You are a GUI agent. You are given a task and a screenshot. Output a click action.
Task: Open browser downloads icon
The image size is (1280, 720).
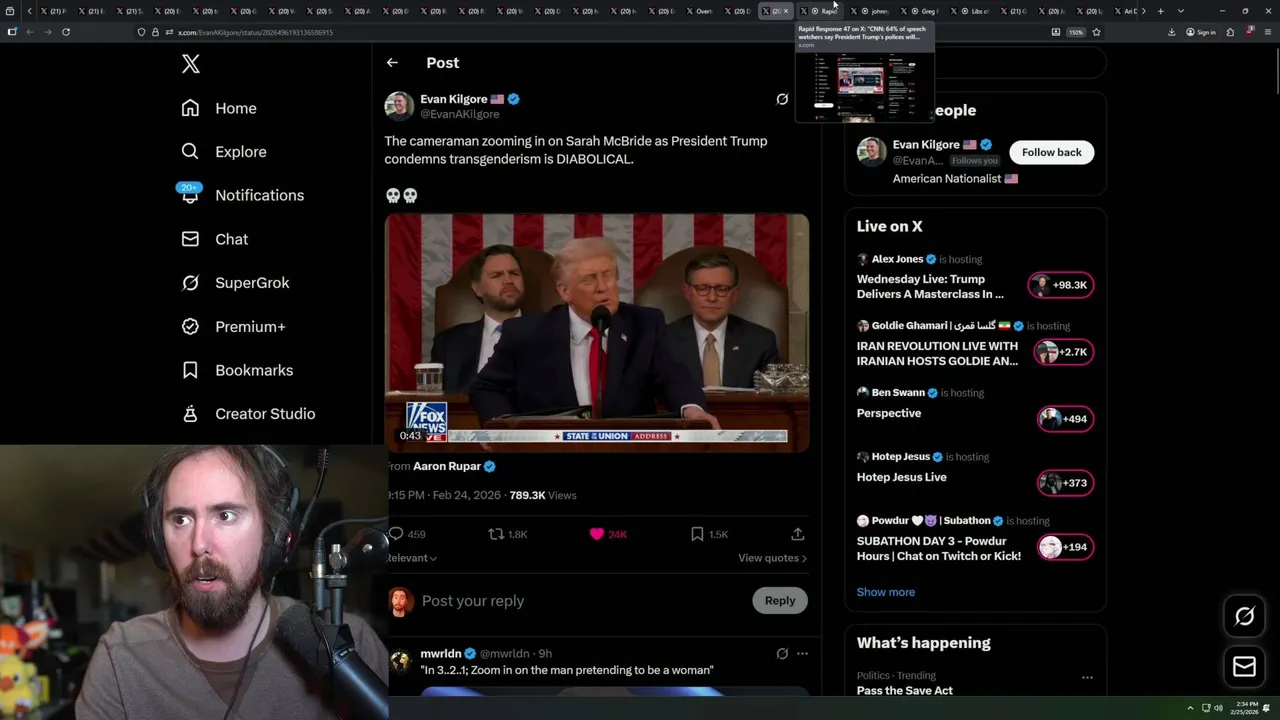1171,32
